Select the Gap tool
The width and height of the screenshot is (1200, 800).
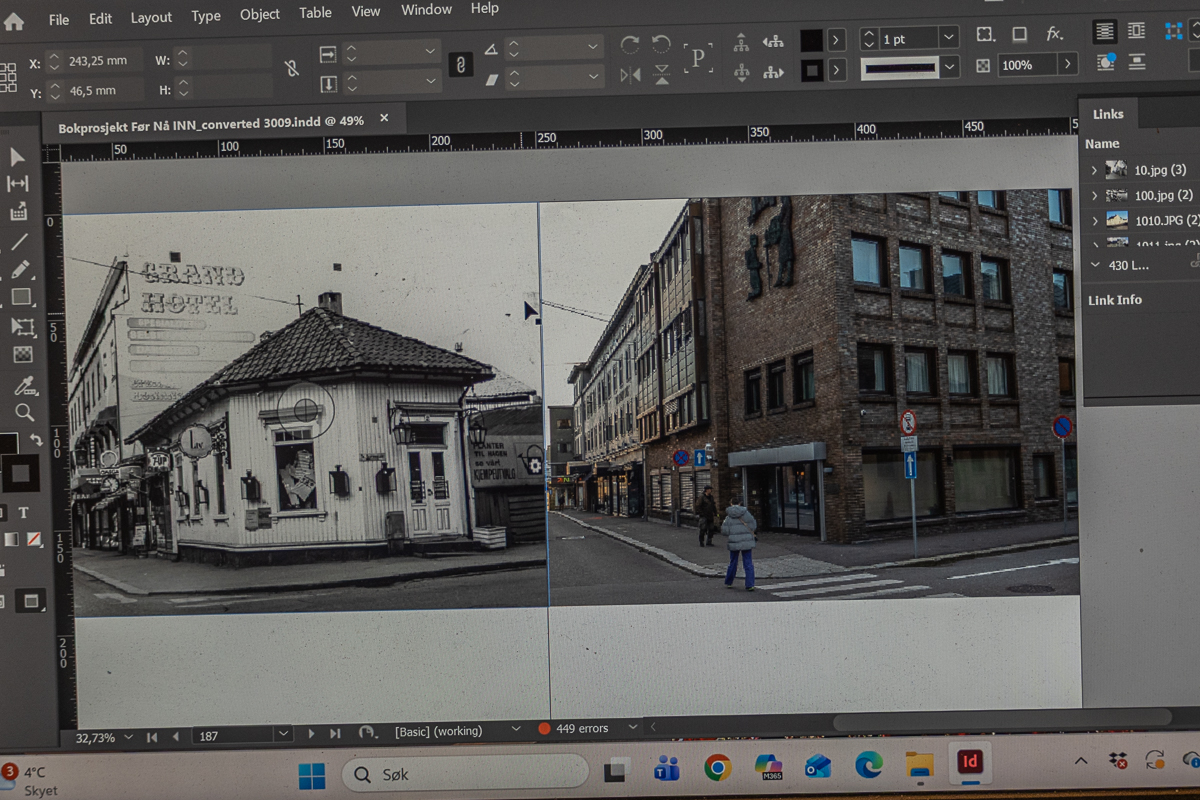(17, 184)
